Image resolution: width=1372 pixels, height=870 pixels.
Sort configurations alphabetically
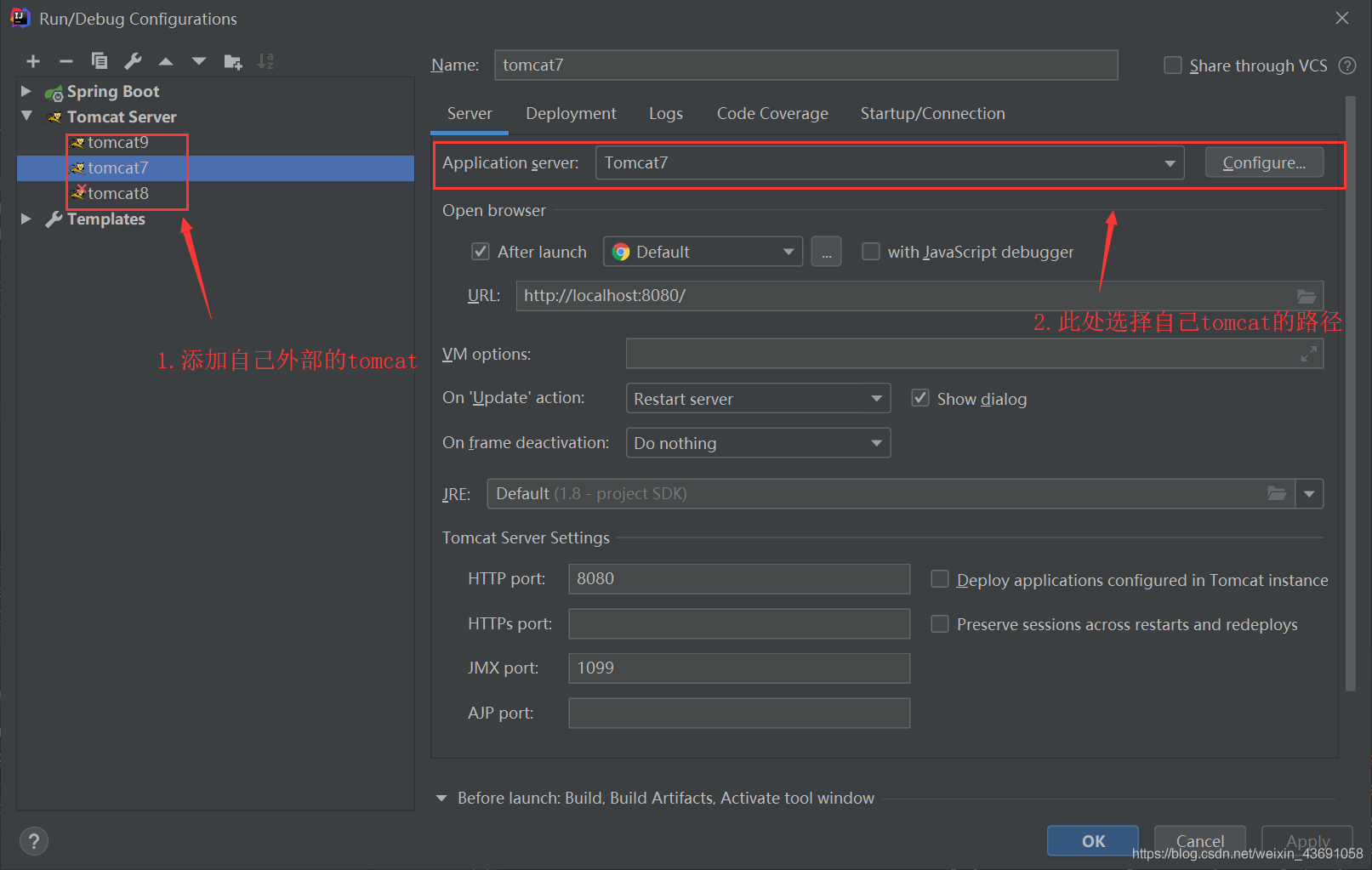(x=266, y=61)
